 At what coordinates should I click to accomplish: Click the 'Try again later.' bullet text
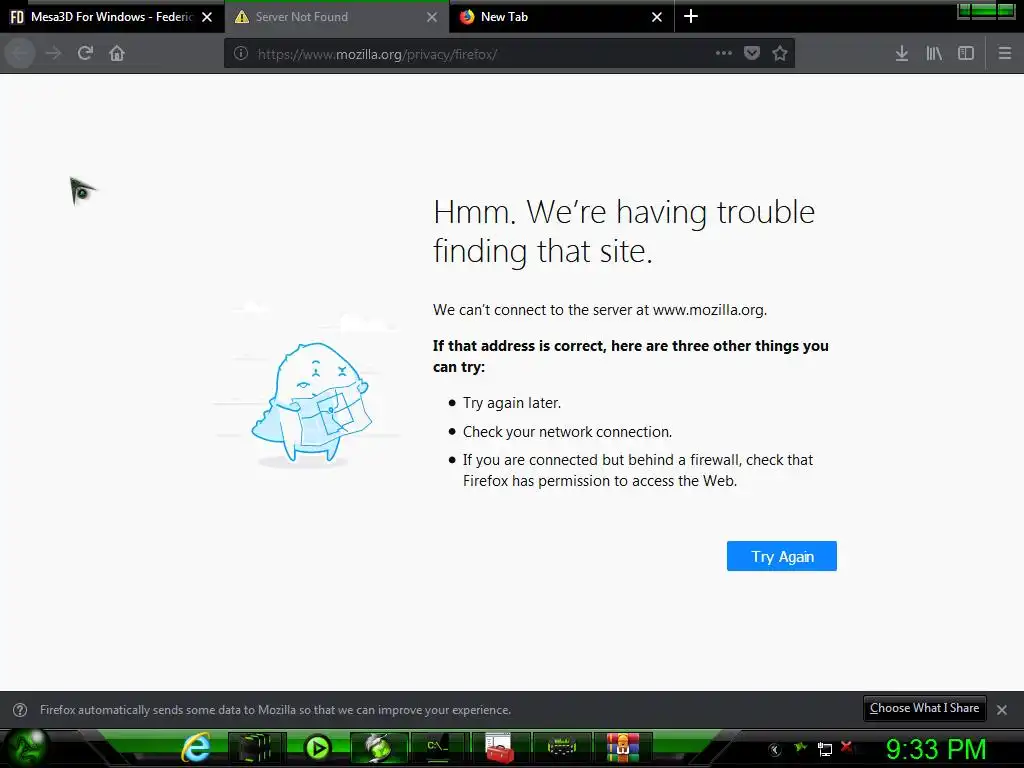click(x=512, y=403)
